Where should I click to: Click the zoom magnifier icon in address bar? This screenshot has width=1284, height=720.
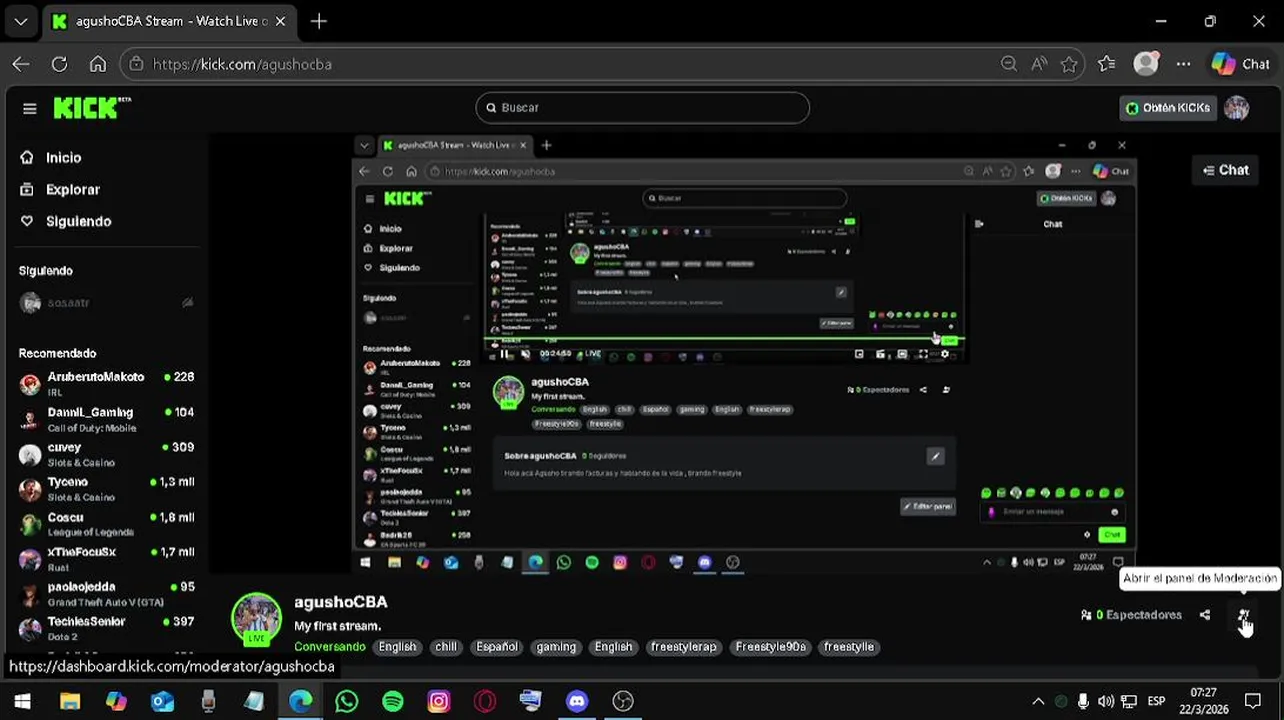[1009, 64]
